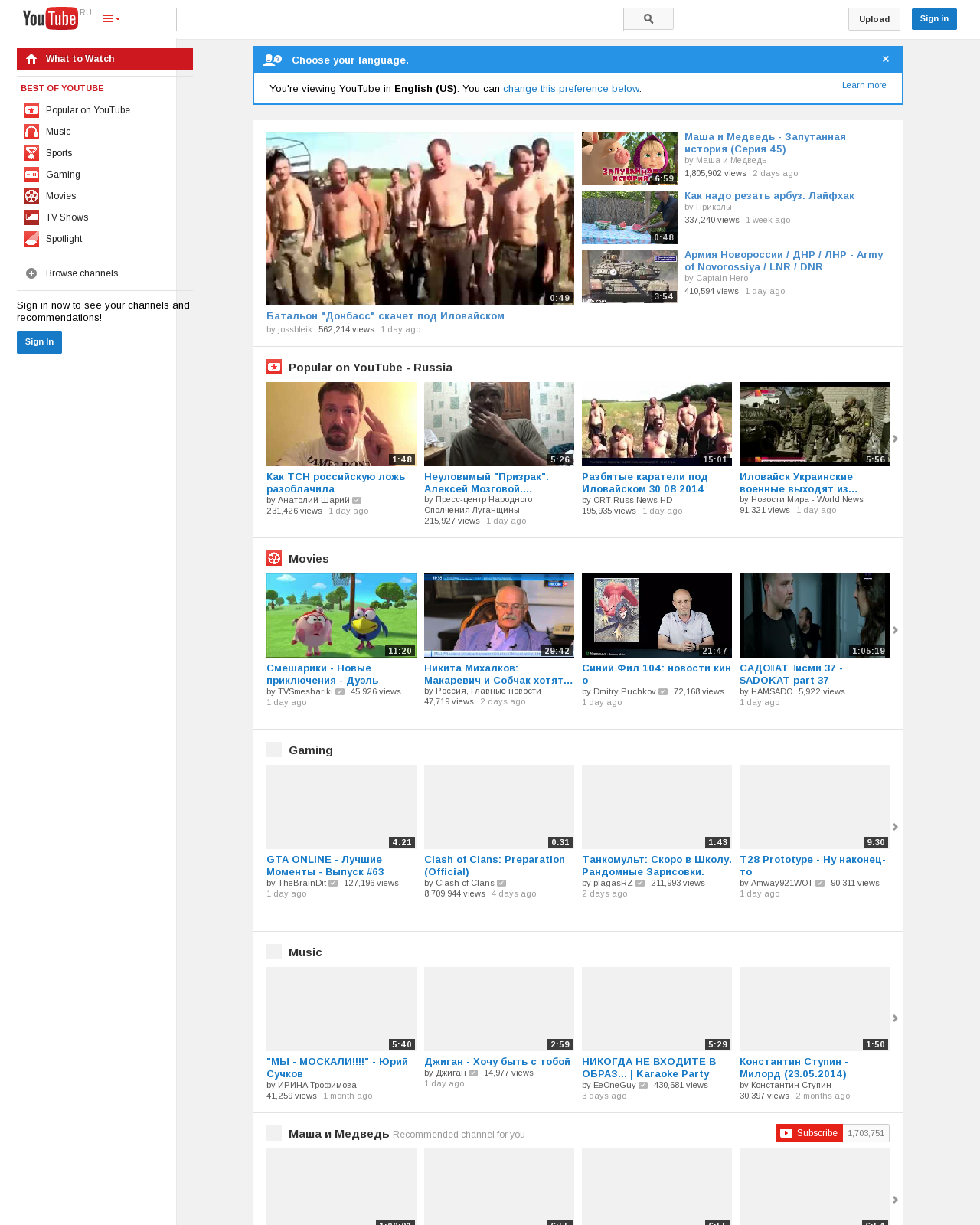Viewport: 980px width, 1225px height.
Task: Open Иловайск Украинские военные video thumbnail
Action: (815, 424)
